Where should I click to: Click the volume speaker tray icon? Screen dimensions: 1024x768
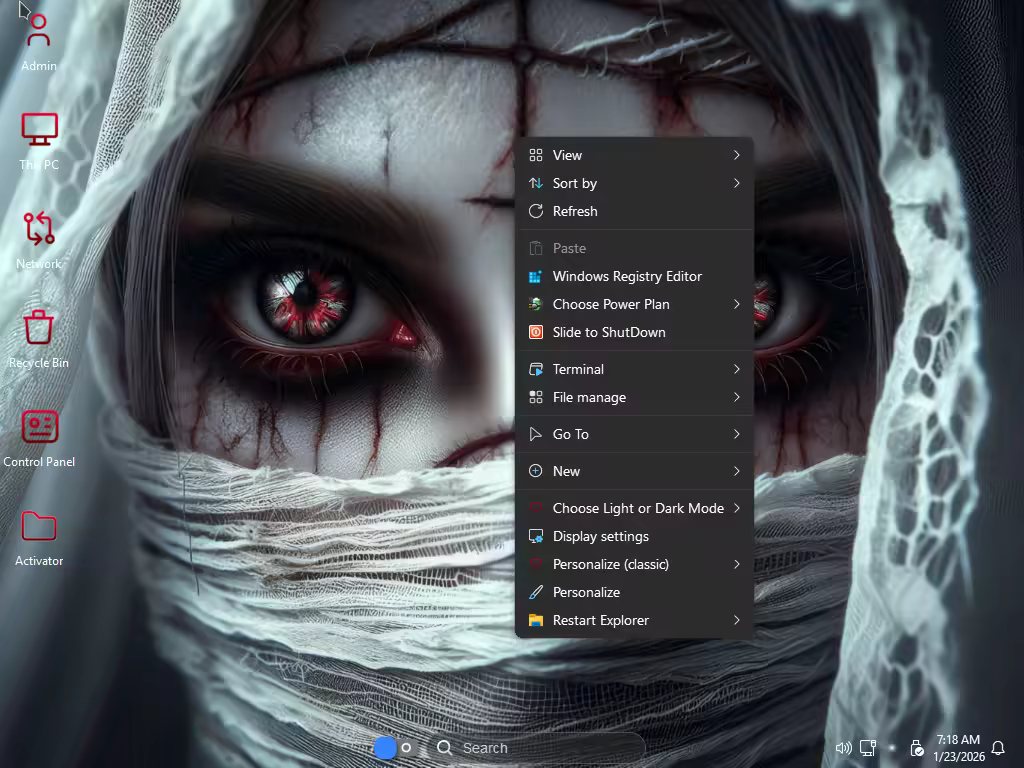(x=843, y=748)
